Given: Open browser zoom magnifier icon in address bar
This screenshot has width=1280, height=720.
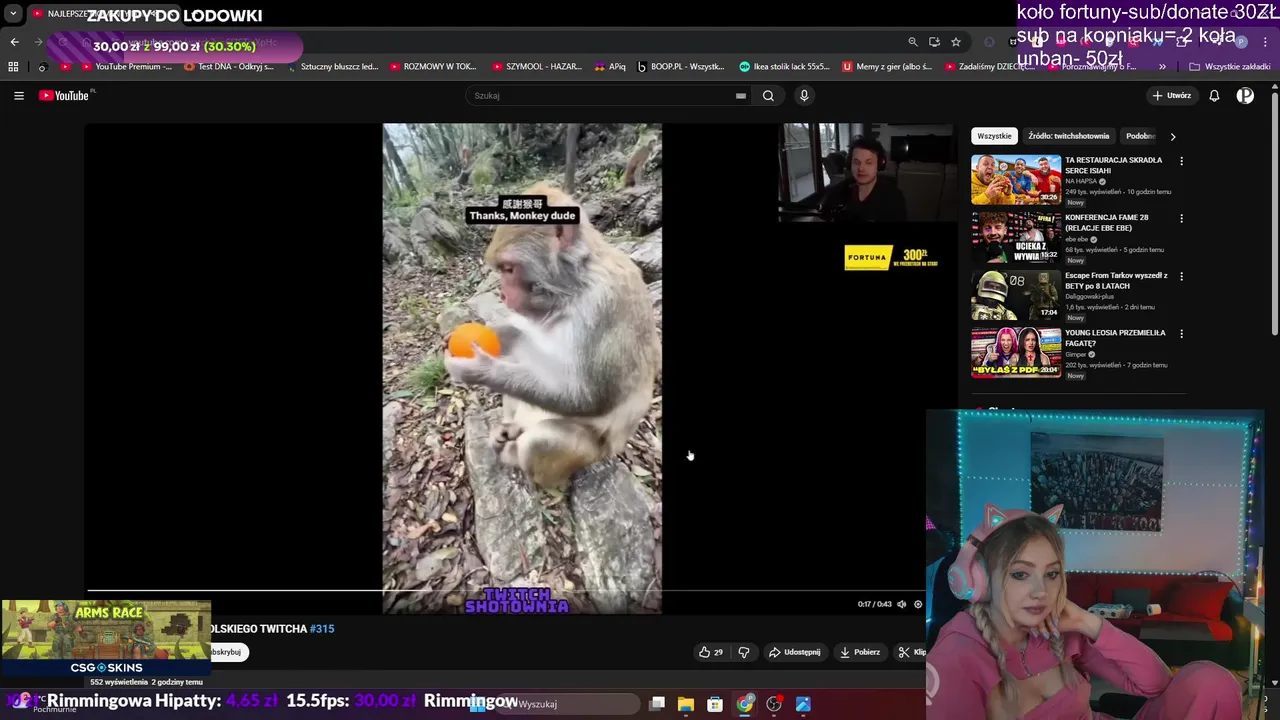Looking at the screenshot, I should (912, 42).
